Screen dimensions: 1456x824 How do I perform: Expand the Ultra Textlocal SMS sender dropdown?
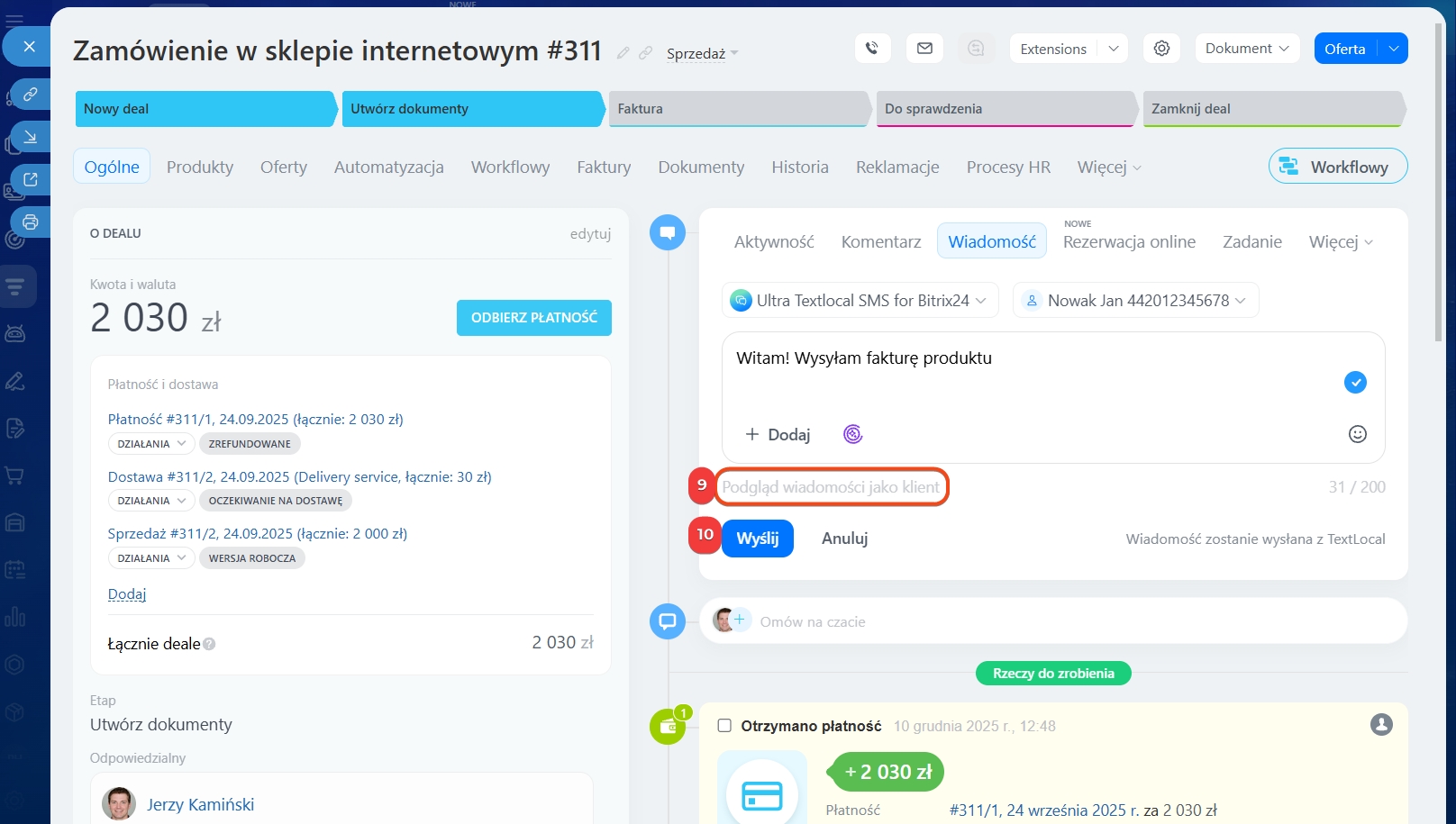click(860, 301)
